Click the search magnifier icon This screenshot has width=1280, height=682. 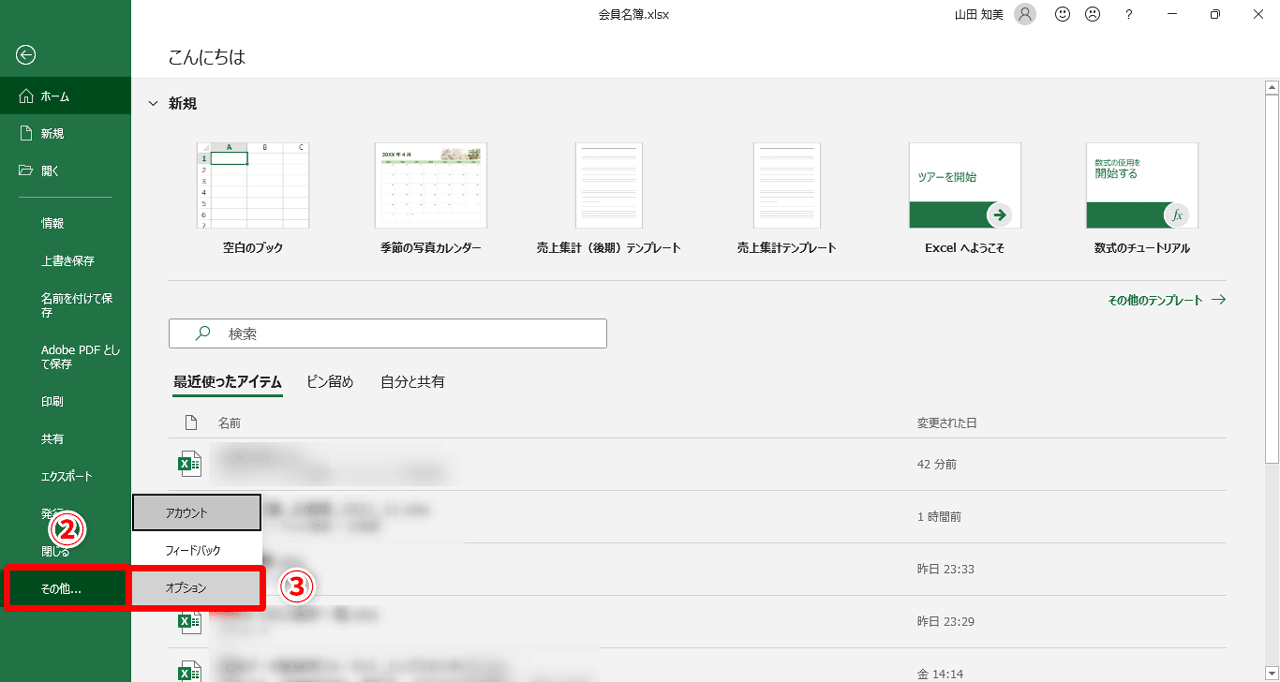[x=201, y=333]
